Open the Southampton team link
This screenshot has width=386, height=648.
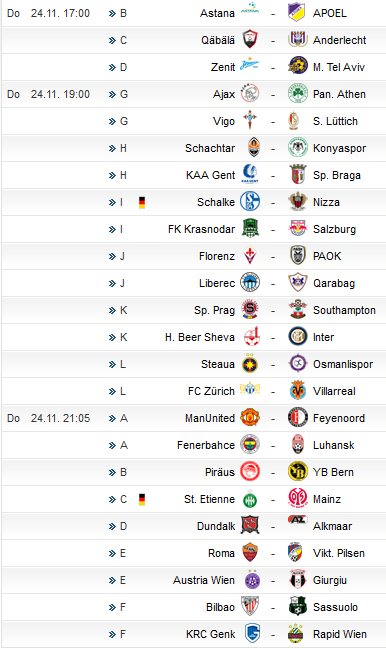pos(344,310)
